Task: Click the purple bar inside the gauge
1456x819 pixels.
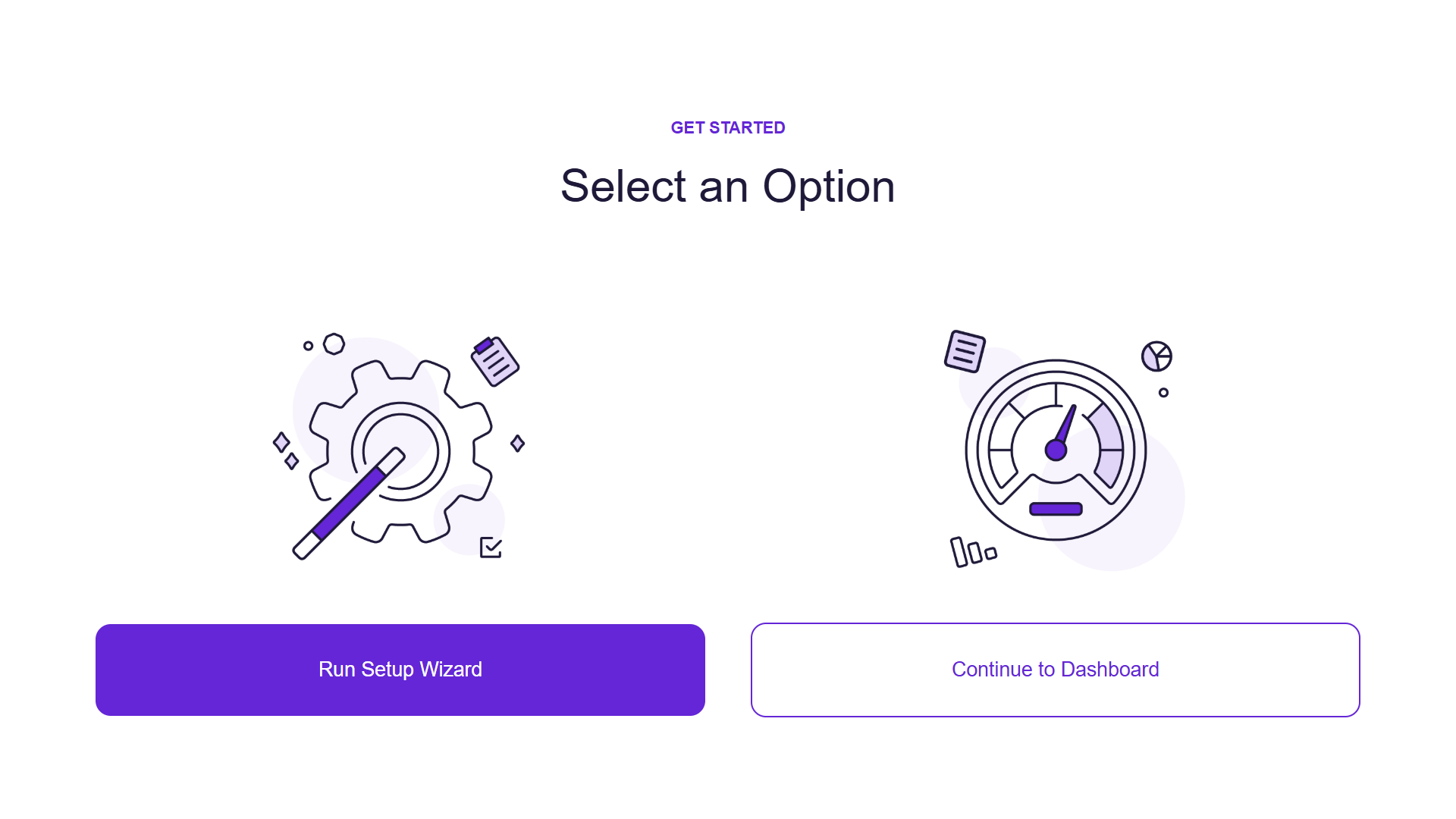Action: pyautogui.click(x=1056, y=509)
